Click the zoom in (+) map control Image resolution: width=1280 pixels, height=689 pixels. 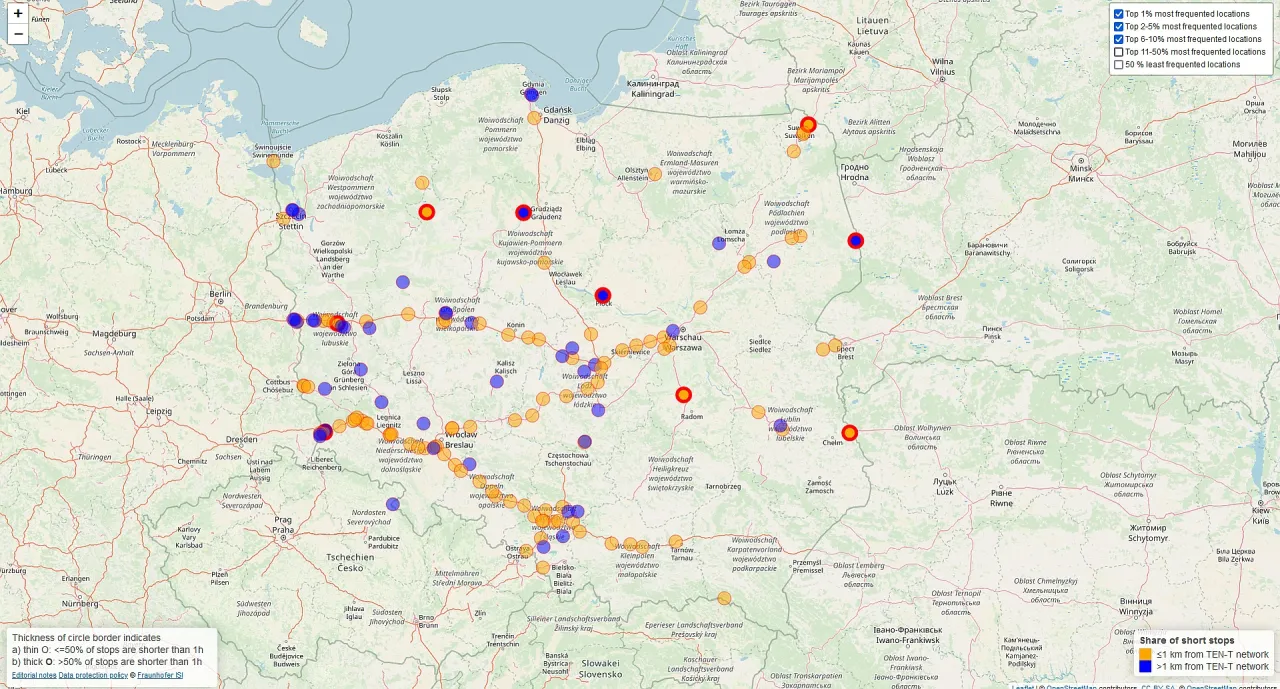[x=17, y=15]
